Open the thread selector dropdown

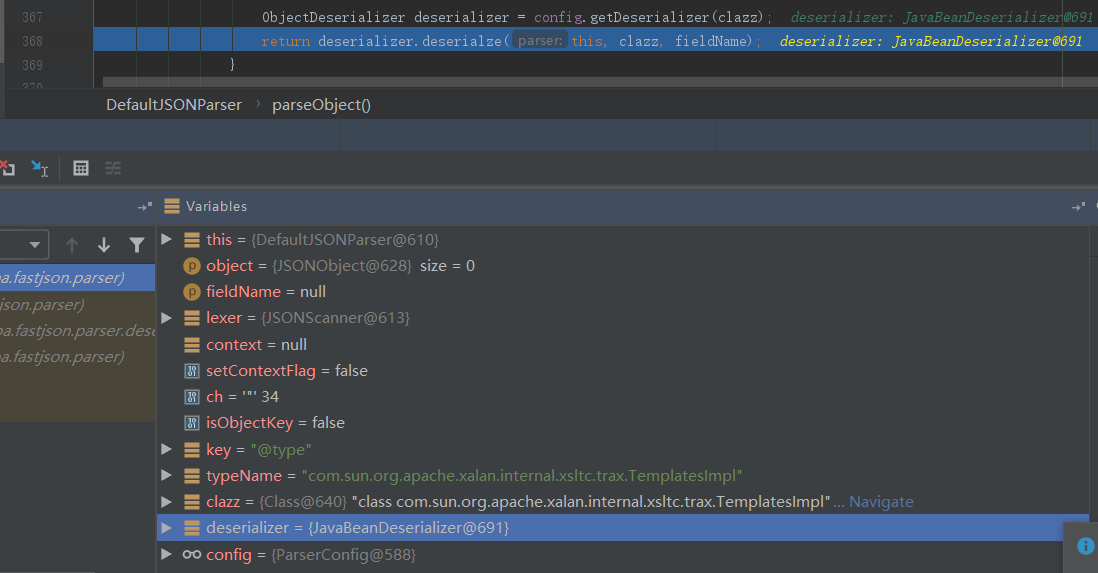(35, 245)
